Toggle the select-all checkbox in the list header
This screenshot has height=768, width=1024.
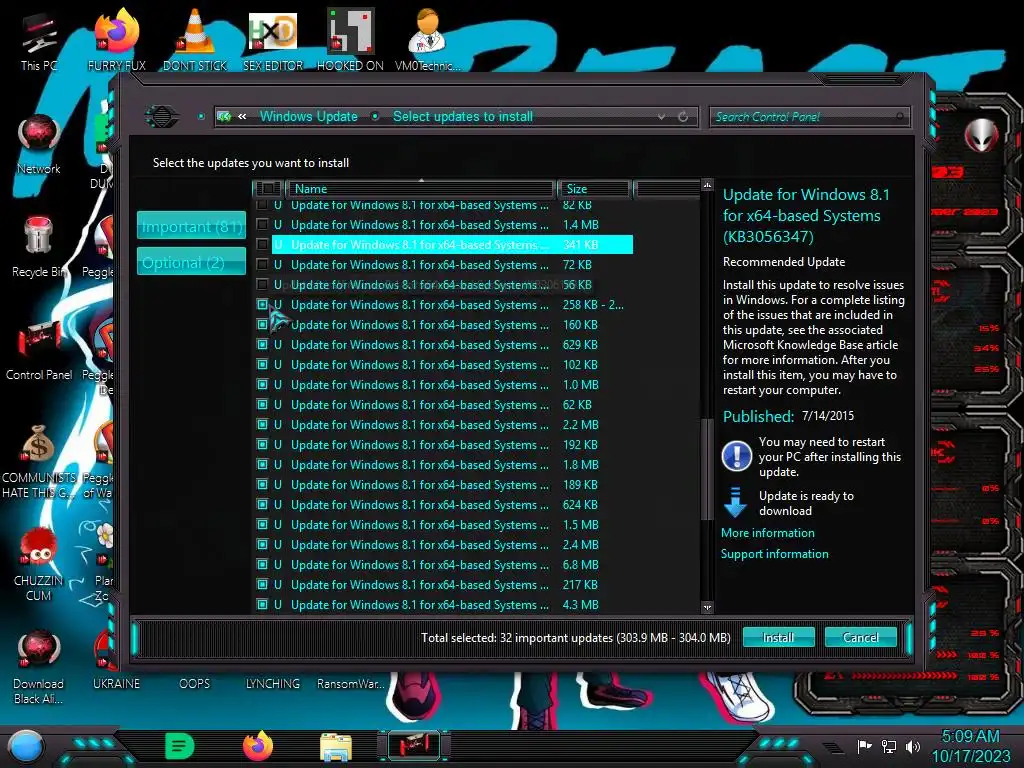click(x=268, y=189)
